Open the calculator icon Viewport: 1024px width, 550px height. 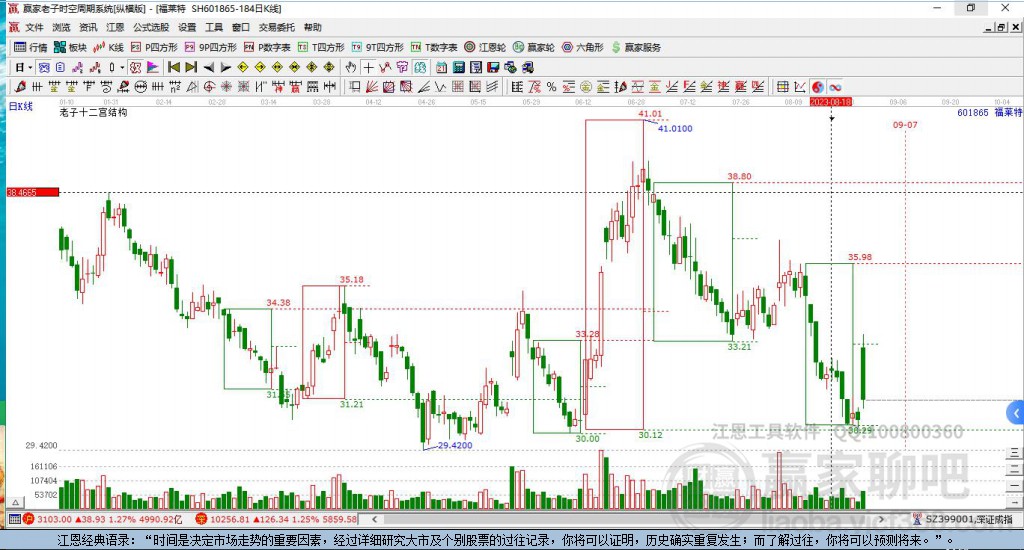[x=458, y=67]
